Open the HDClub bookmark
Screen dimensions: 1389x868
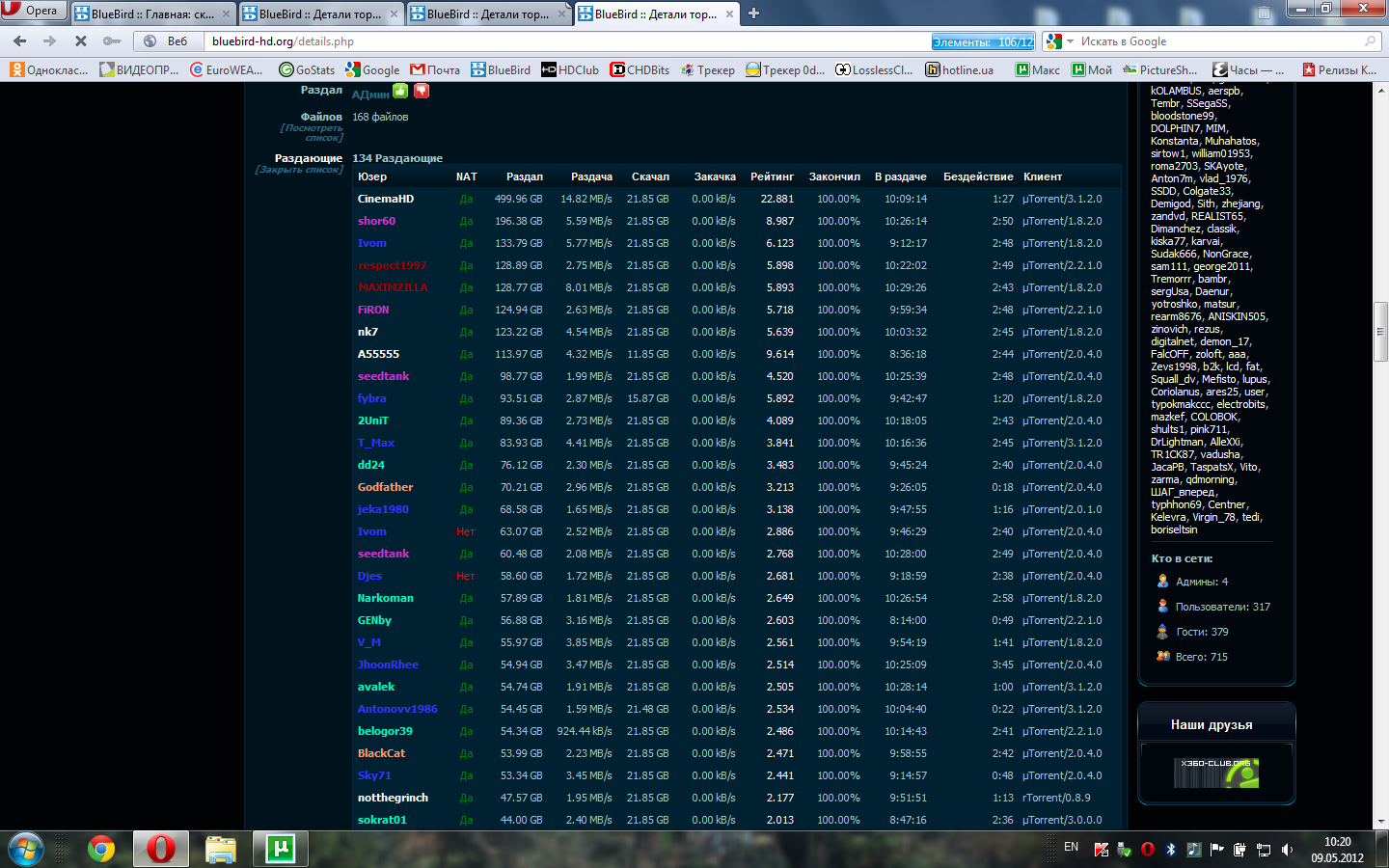(x=570, y=69)
